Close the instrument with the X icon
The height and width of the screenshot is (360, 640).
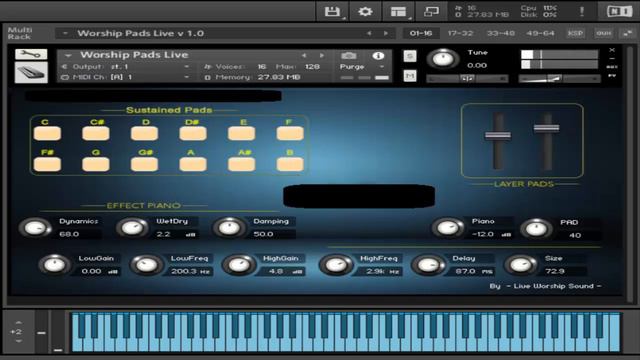[x=612, y=50]
